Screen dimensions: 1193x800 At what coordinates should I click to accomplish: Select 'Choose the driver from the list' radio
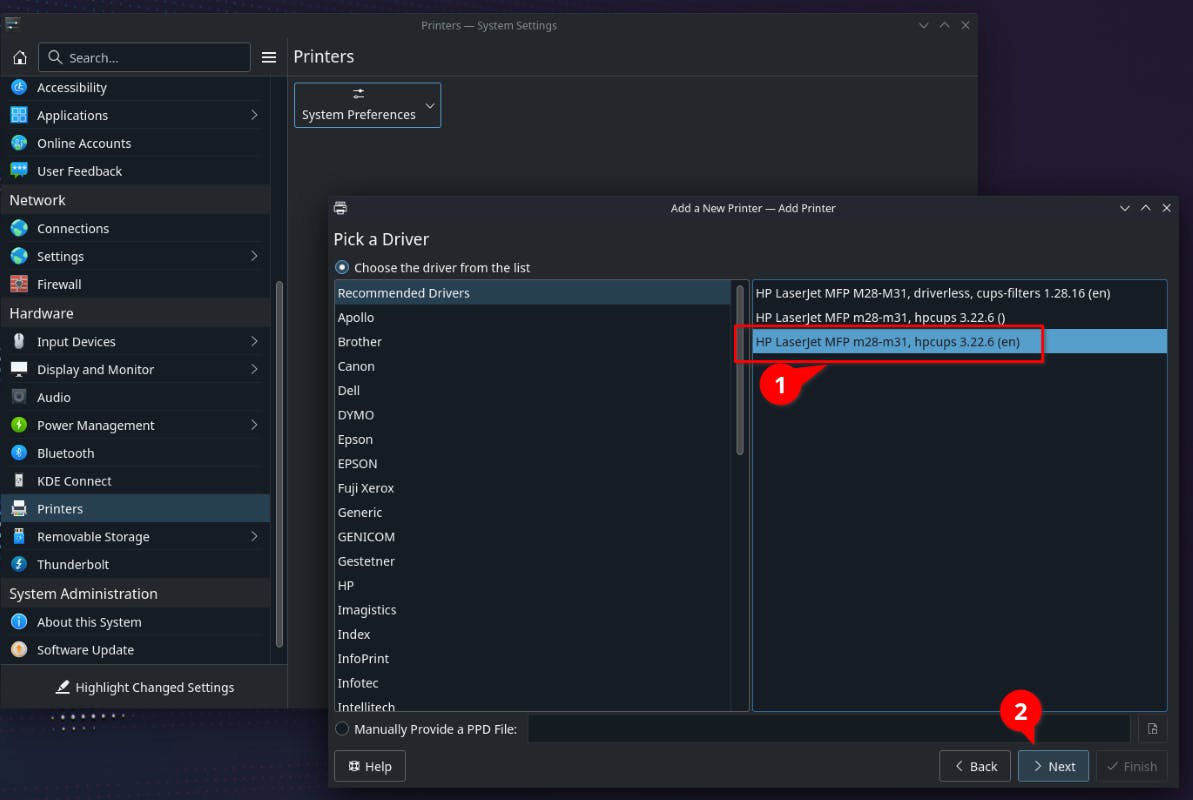click(342, 267)
